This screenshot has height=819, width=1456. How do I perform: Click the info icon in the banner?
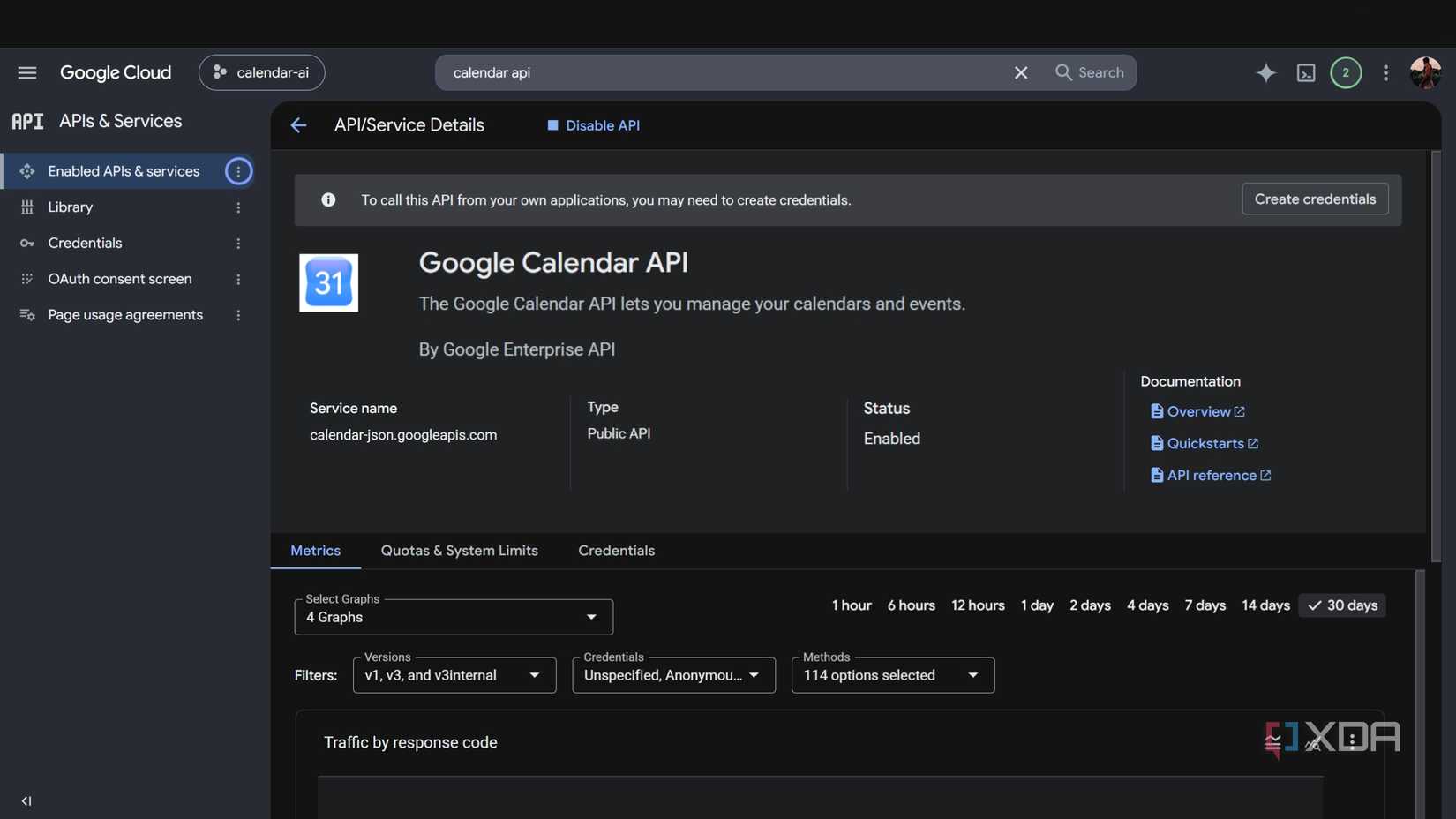coord(328,200)
